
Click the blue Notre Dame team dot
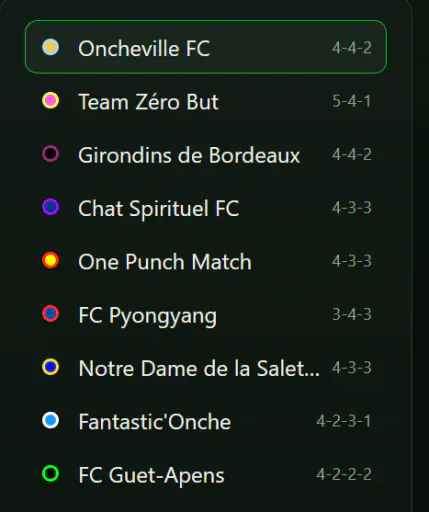(x=50, y=367)
